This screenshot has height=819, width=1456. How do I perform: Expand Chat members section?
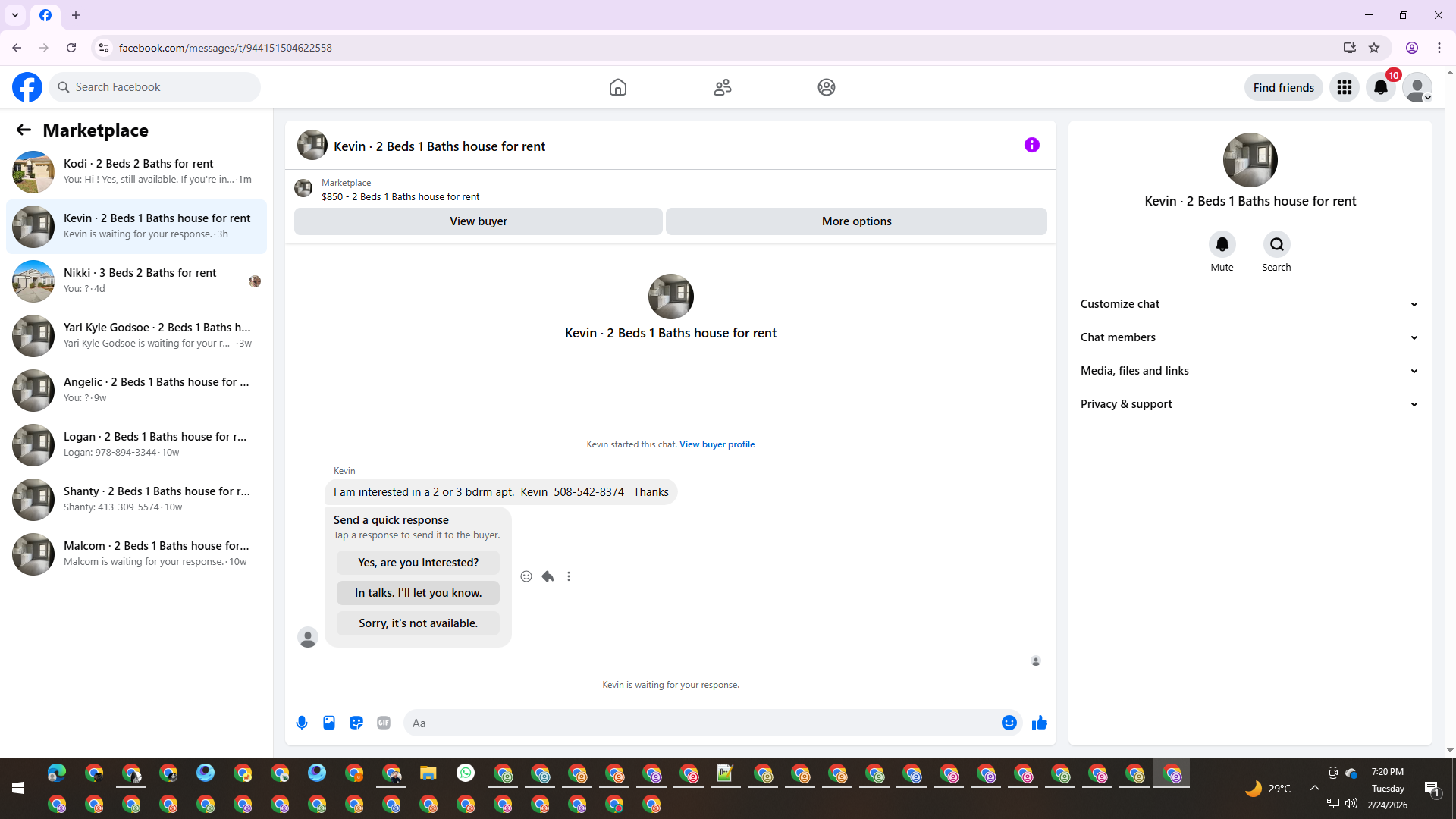pyautogui.click(x=1250, y=337)
